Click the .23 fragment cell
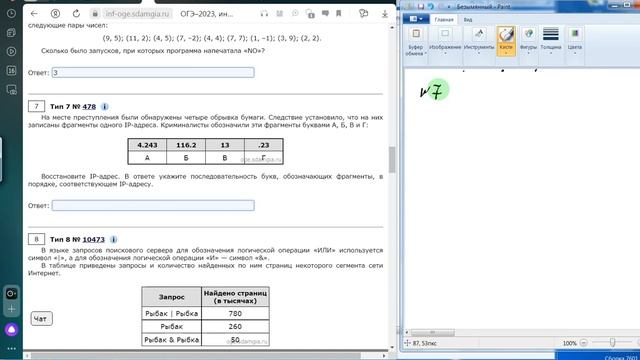This screenshot has height=360, width=640. click(264, 145)
